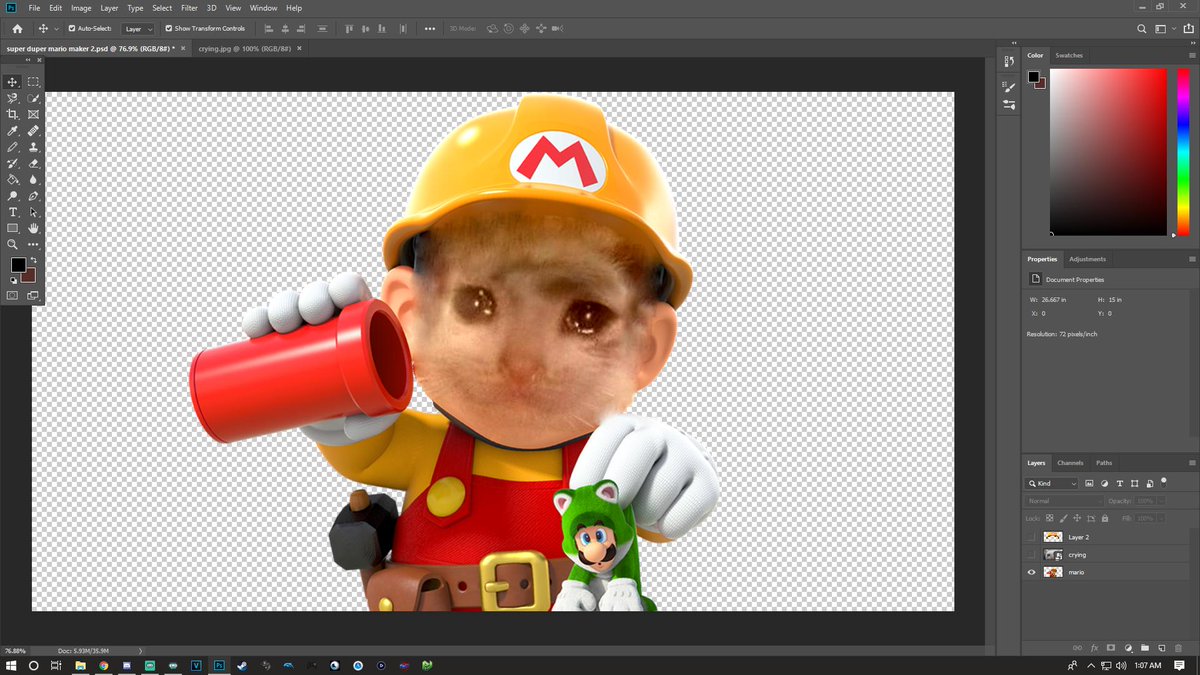Uncheck the Auto-Select checkbox
Screen dimensions: 1200x675
tap(71, 29)
